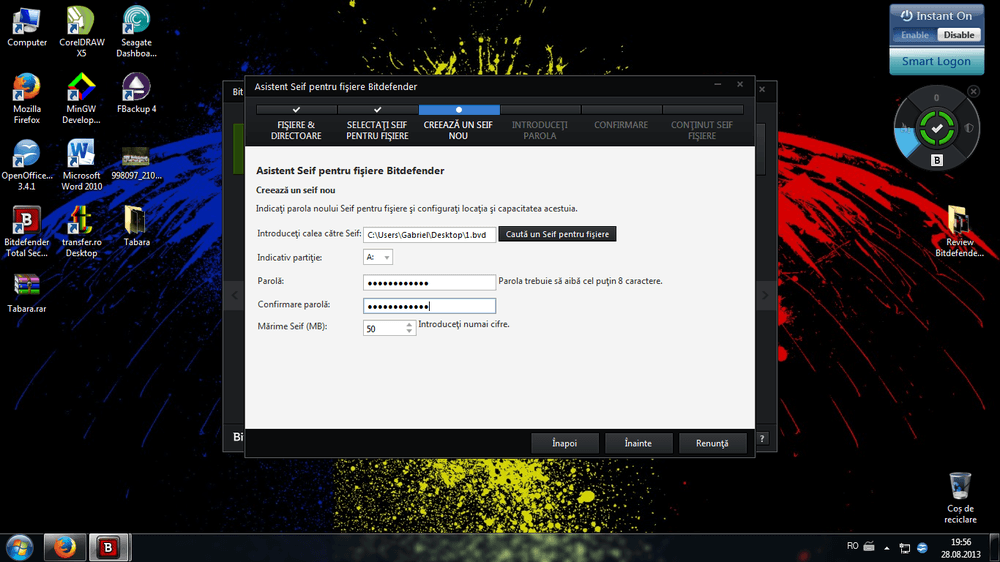Click Caută un Seif pentru fișiere button
The image size is (1000, 562).
[x=557, y=234]
